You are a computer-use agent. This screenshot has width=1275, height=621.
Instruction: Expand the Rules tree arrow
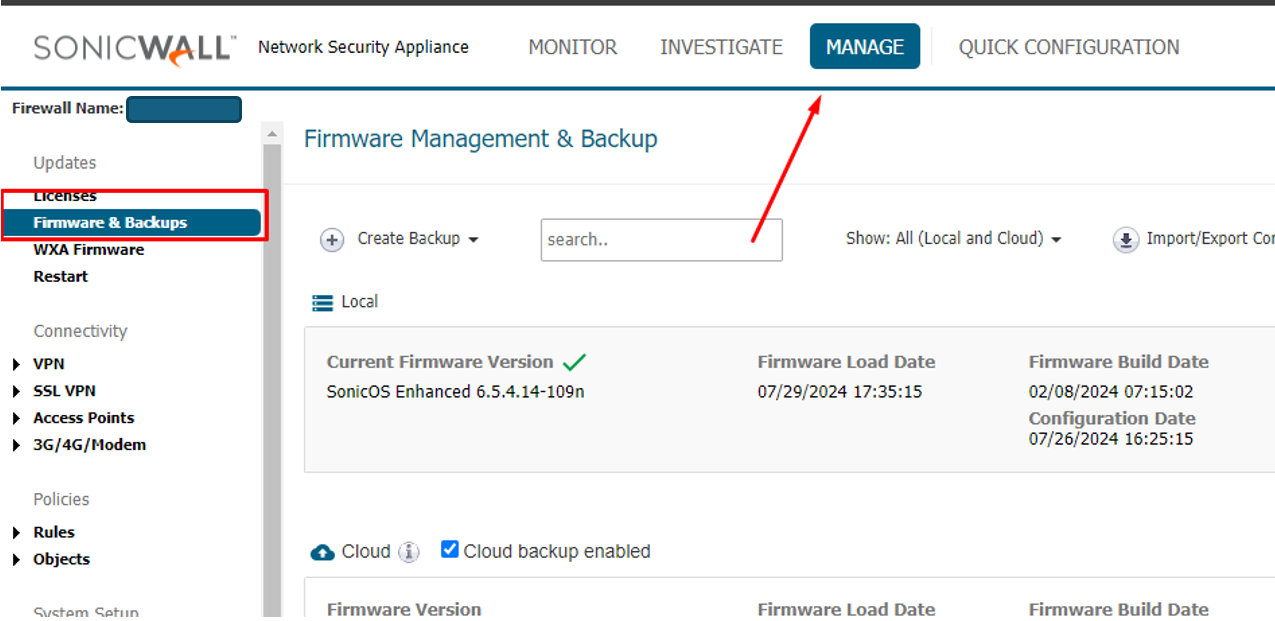(16, 533)
